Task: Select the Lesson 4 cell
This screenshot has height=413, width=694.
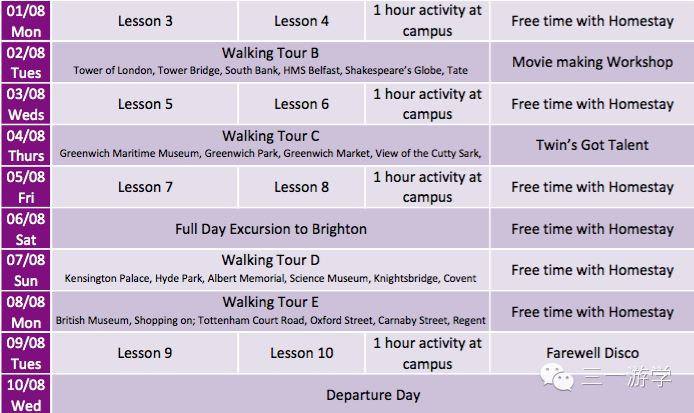Action: pyautogui.click(x=301, y=21)
